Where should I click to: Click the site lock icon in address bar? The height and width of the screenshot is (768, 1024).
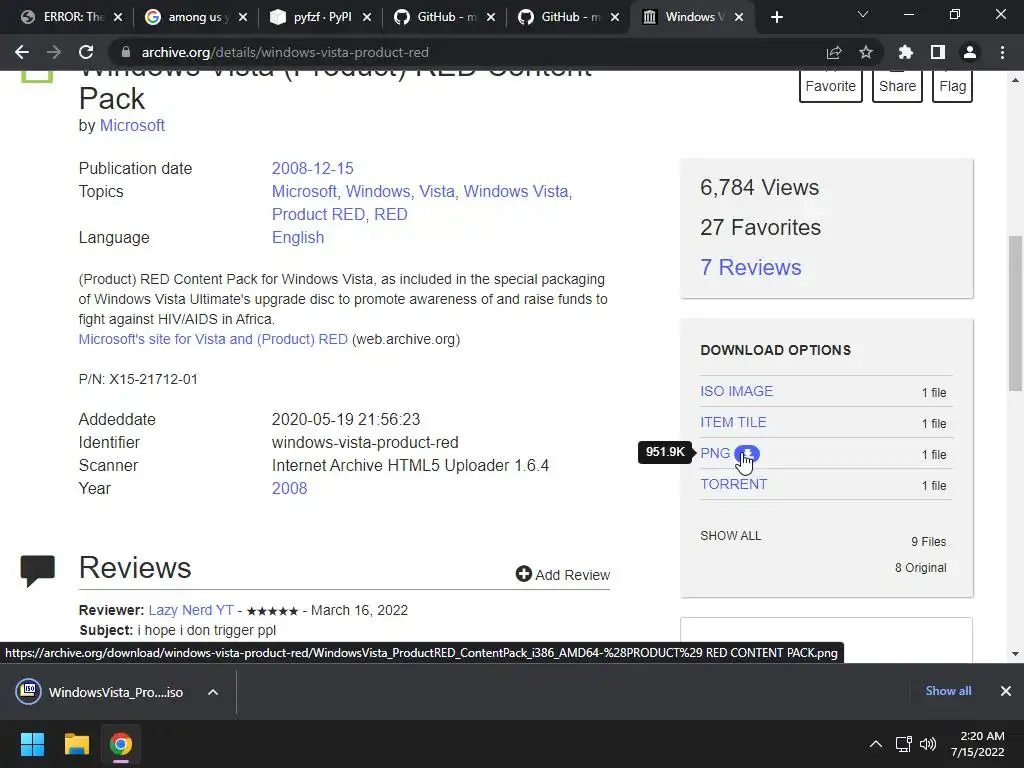click(x=126, y=52)
